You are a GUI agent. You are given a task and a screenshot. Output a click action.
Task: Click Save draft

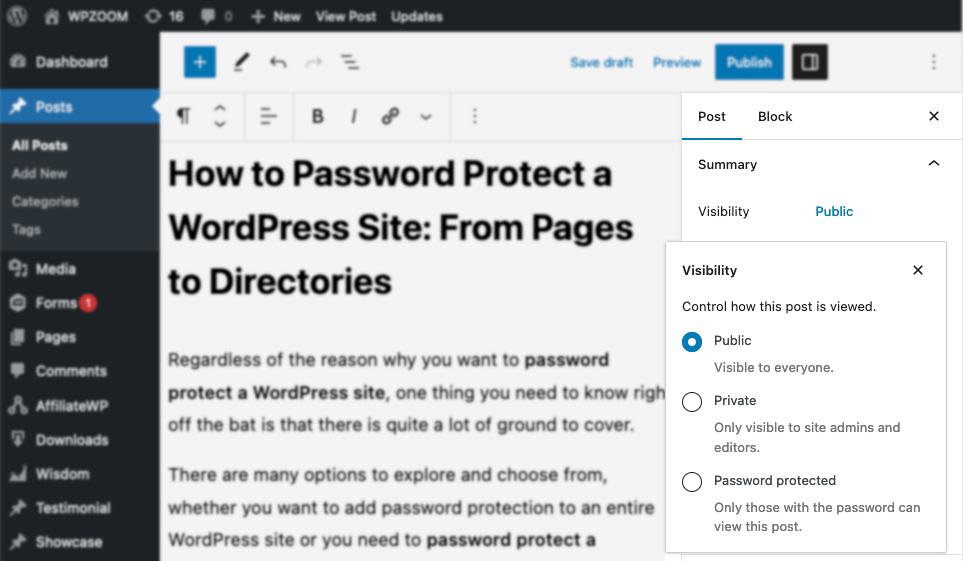coord(601,62)
